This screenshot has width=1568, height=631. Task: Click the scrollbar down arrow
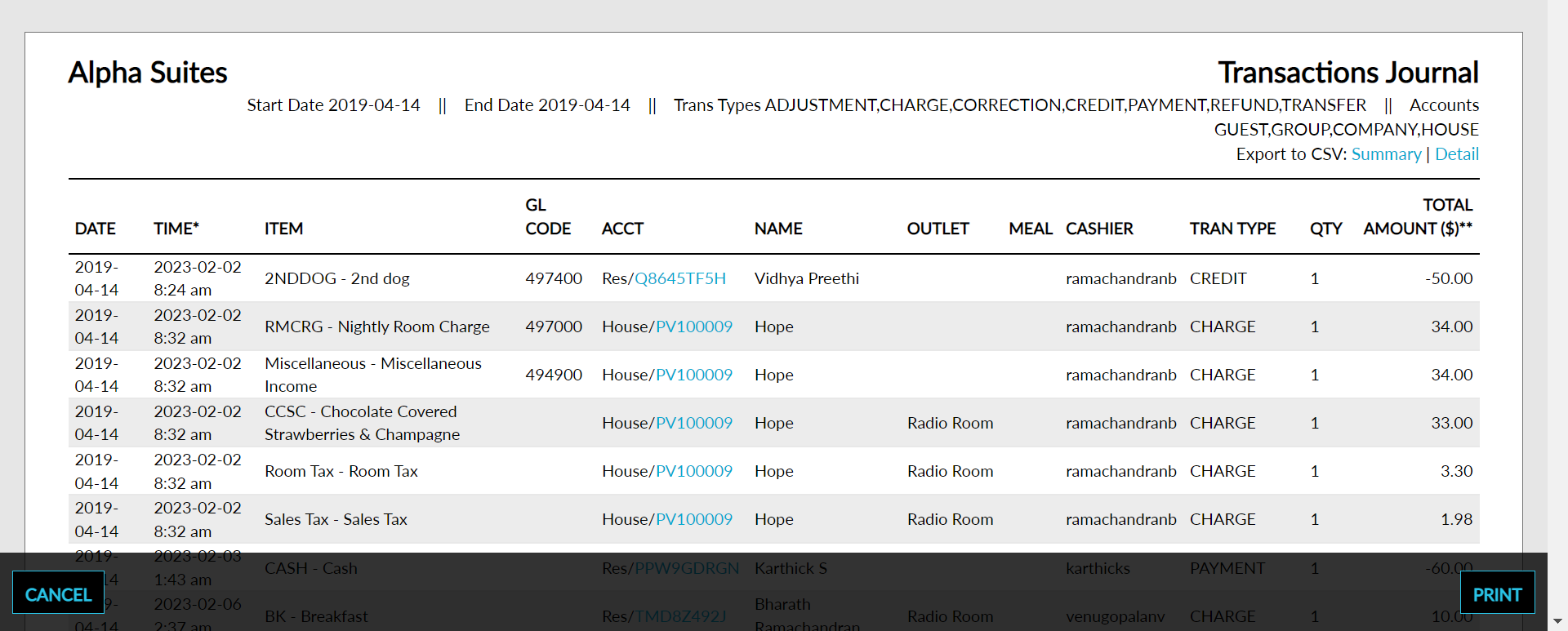1557,621
